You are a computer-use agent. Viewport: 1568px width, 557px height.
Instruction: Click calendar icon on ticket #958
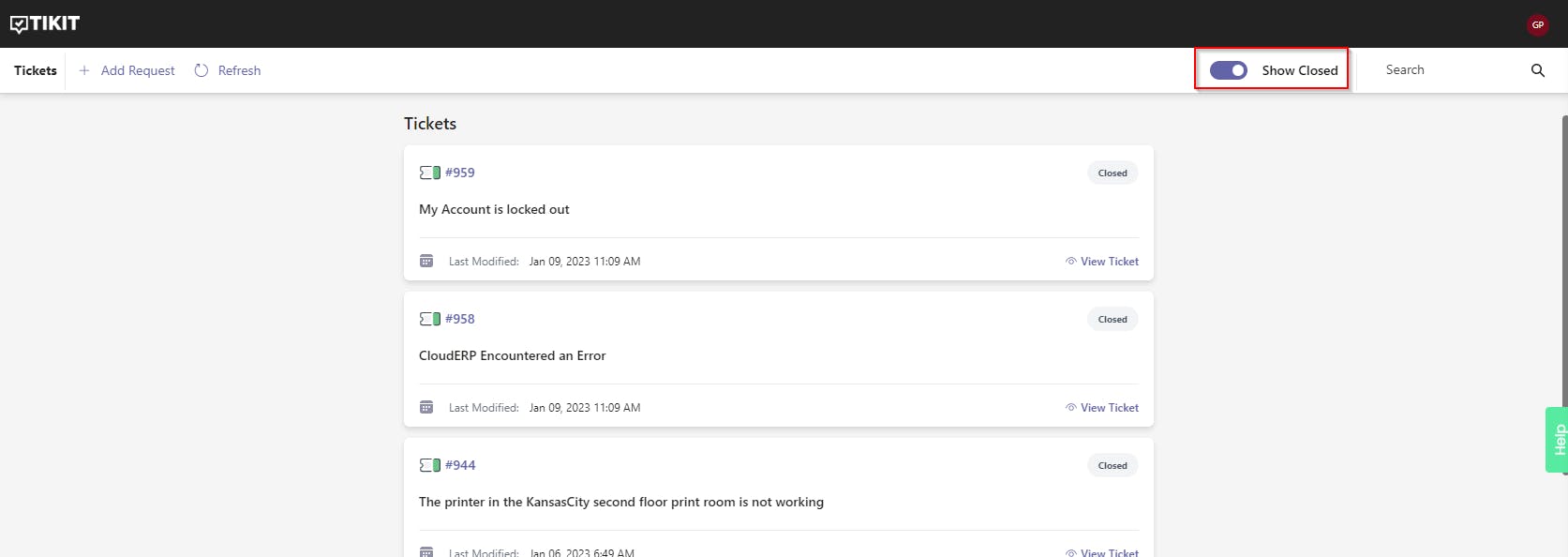tap(426, 408)
